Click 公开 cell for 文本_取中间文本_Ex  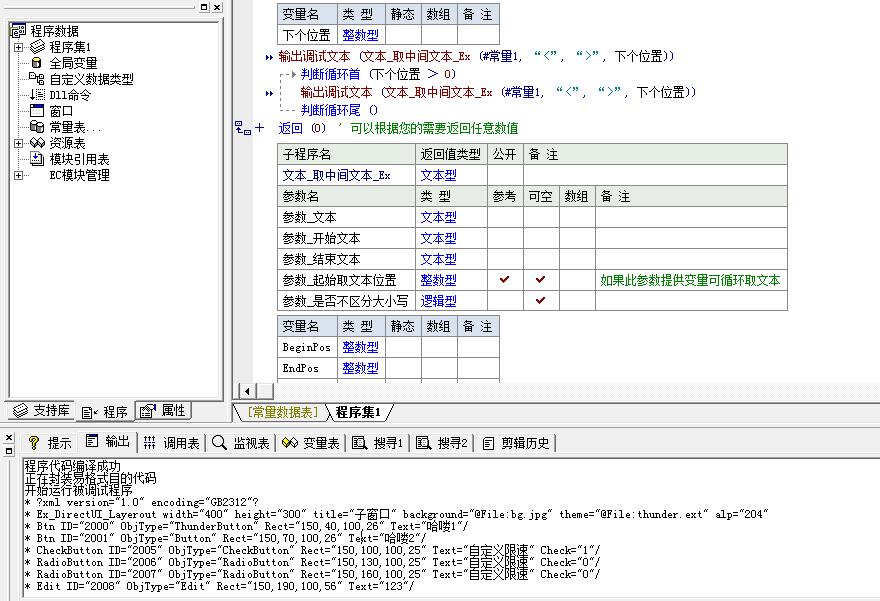(505, 175)
